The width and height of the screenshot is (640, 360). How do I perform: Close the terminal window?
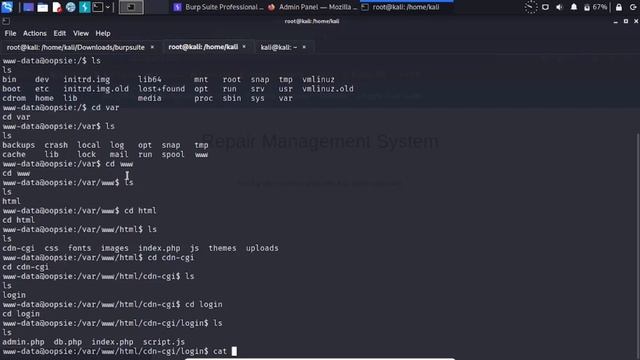[636, 21]
